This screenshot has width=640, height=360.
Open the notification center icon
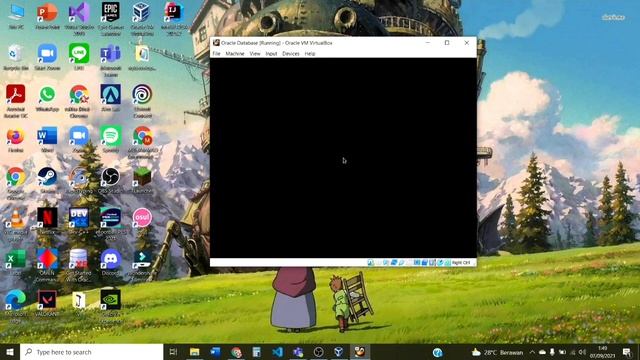(627, 352)
